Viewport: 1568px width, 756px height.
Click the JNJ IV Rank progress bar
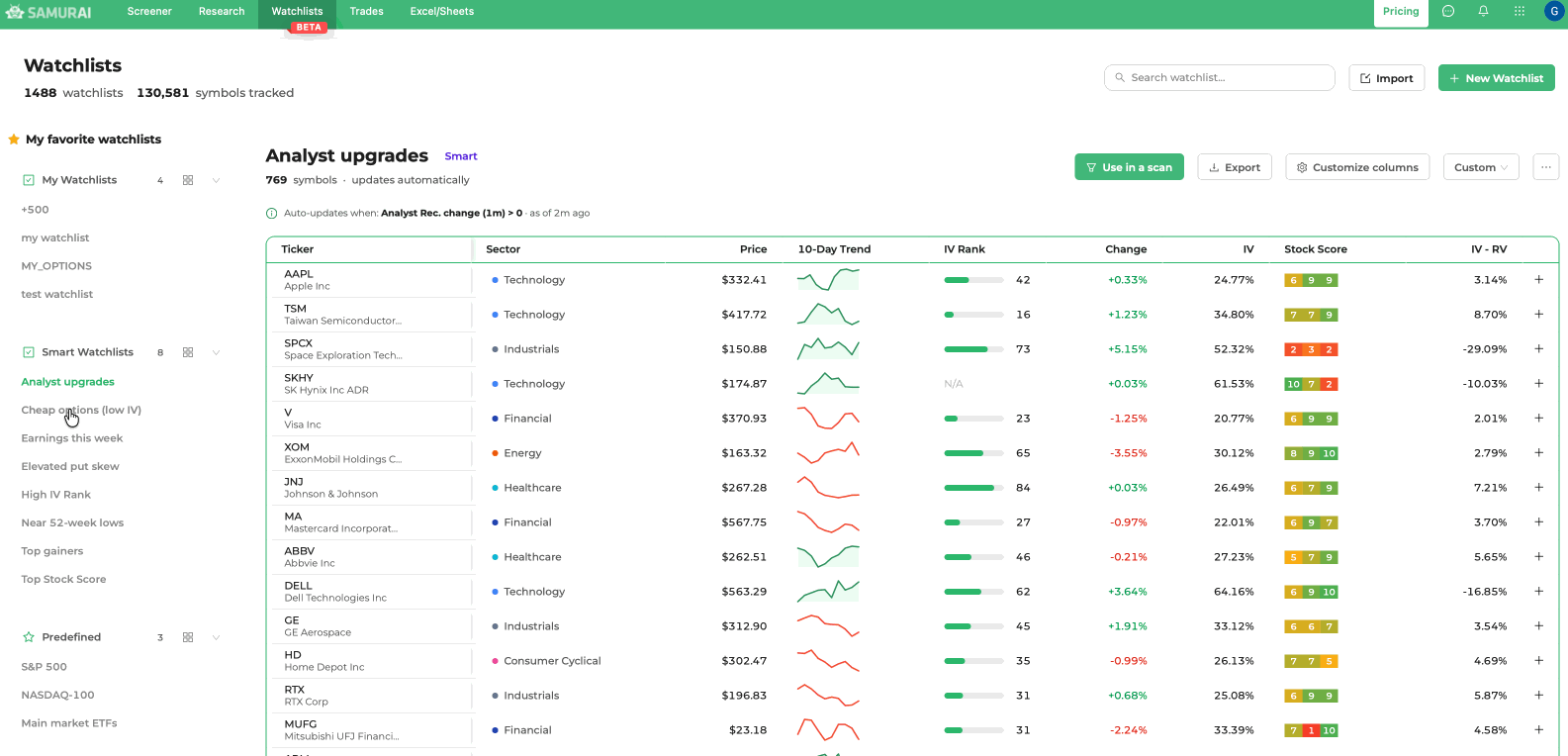(x=973, y=488)
